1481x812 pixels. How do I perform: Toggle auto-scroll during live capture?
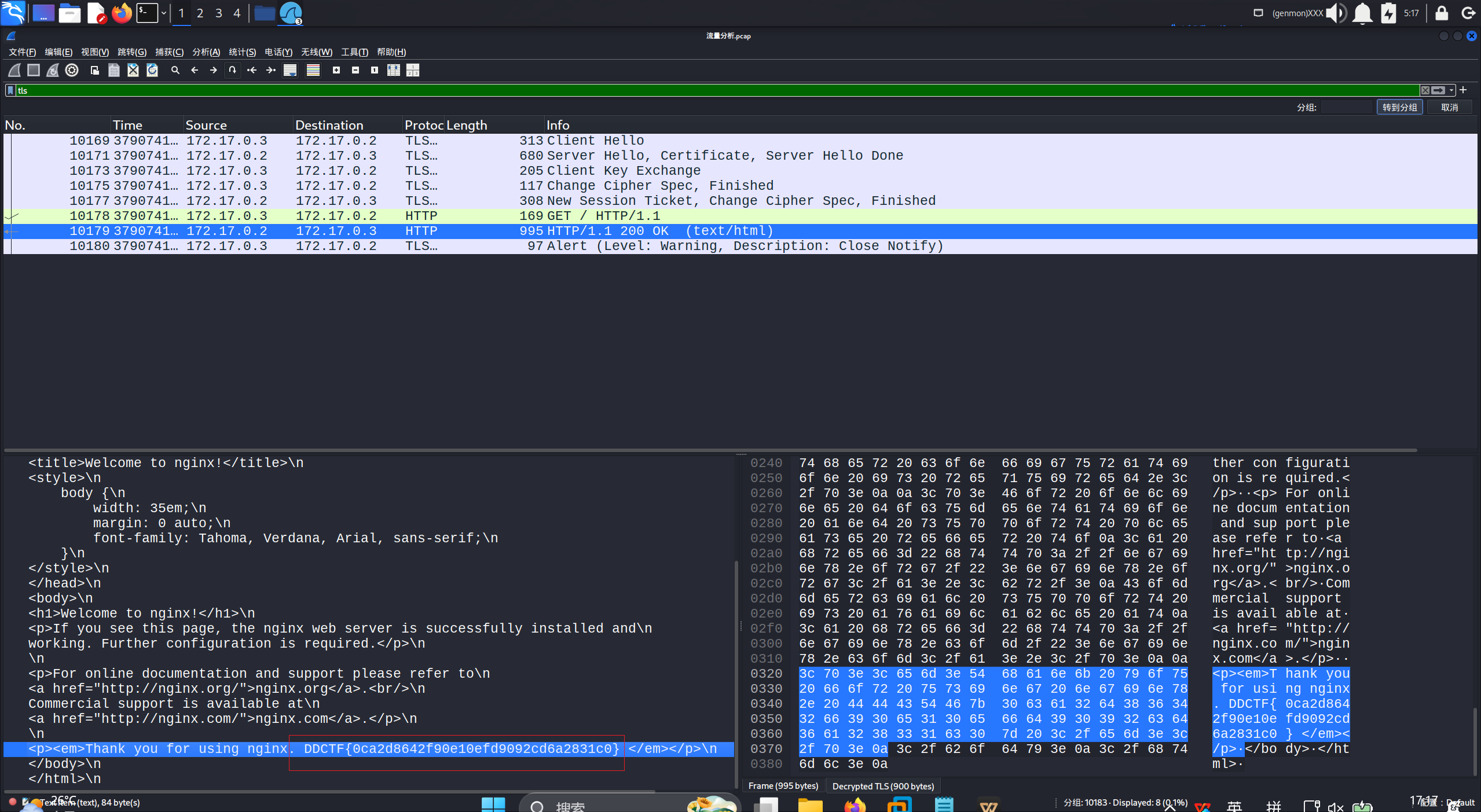point(290,70)
